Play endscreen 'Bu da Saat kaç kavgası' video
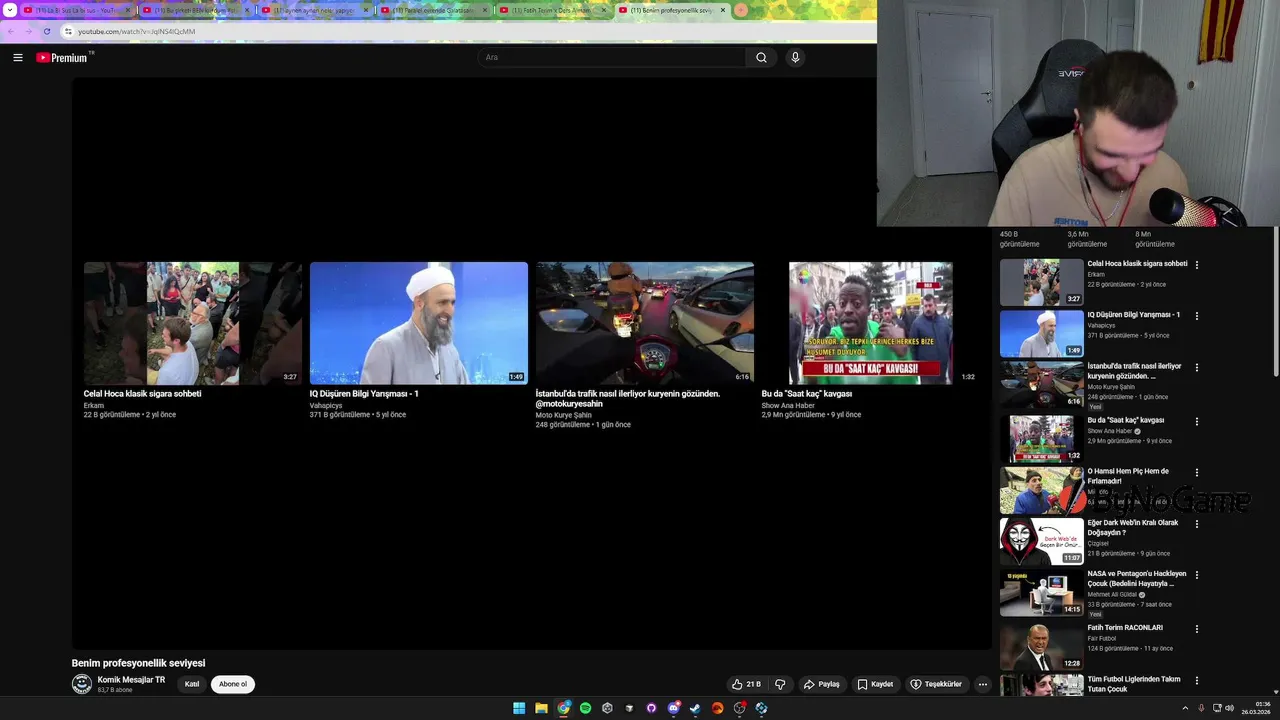 [870, 323]
